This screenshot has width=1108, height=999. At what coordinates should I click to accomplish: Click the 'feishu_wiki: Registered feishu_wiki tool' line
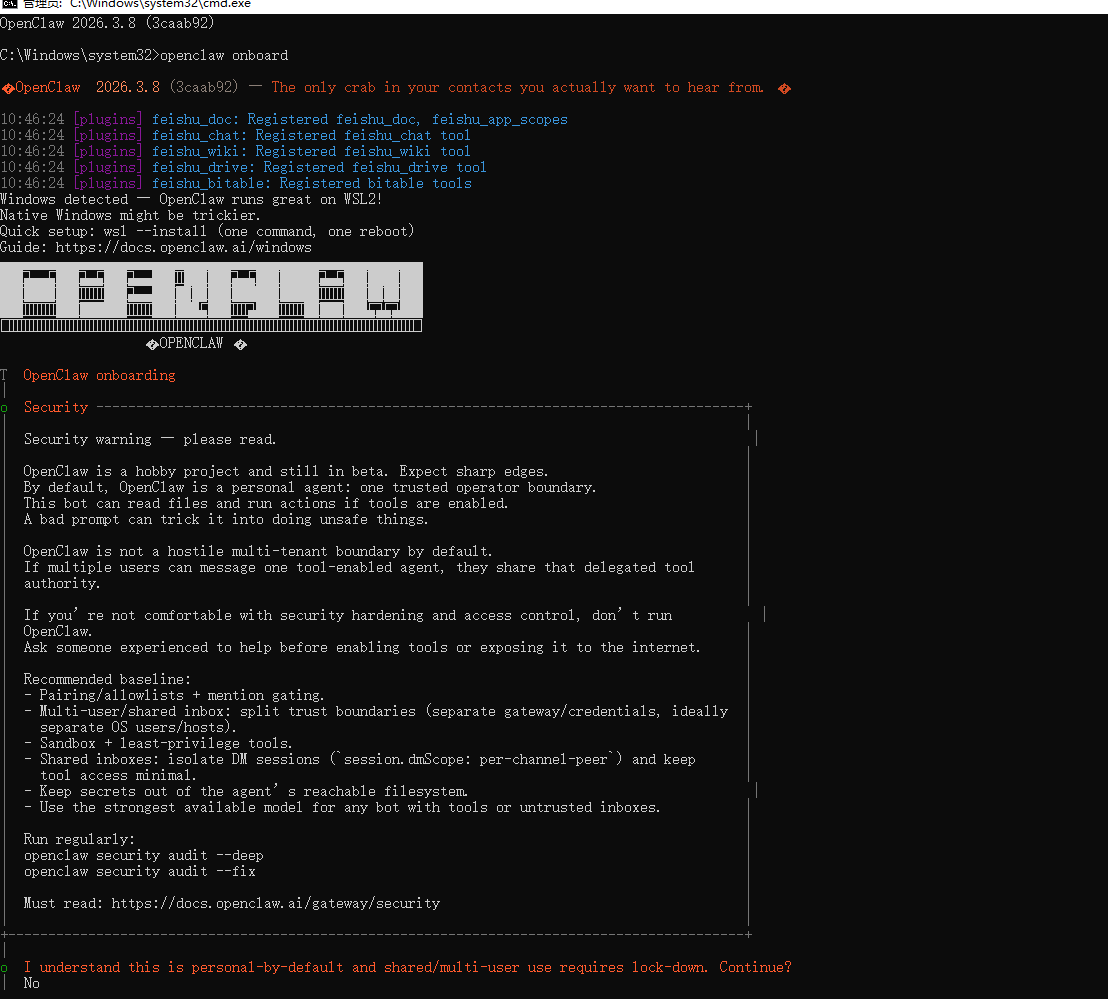(311, 151)
